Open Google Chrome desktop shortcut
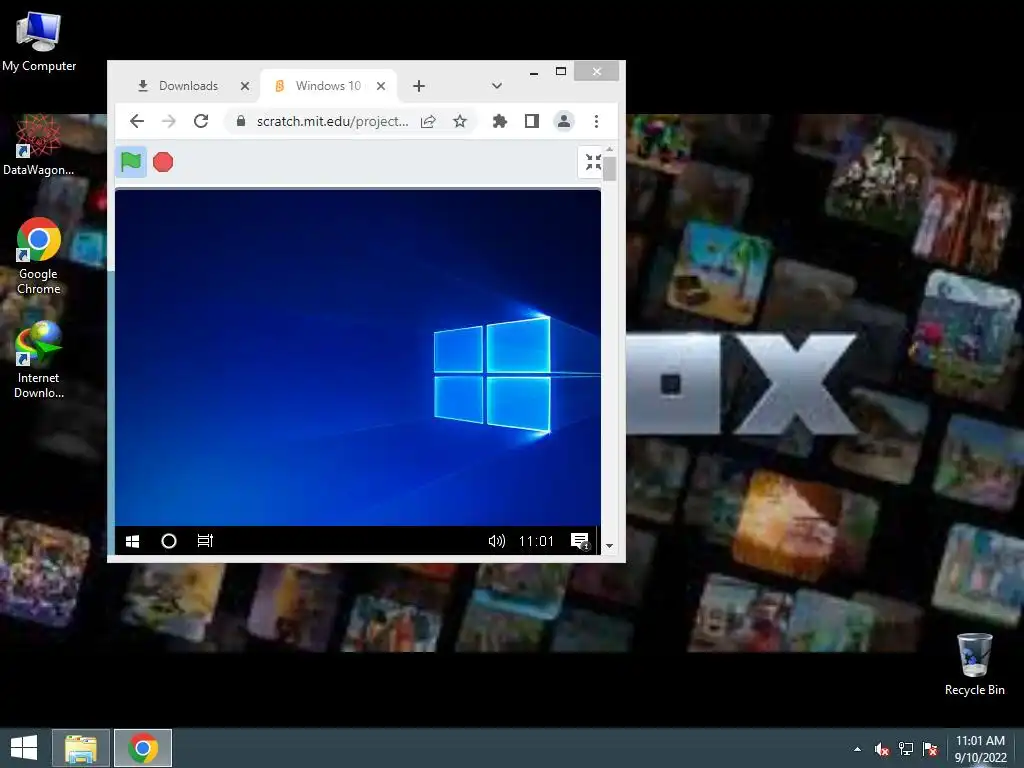1024x768 pixels. (x=39, y=256)
